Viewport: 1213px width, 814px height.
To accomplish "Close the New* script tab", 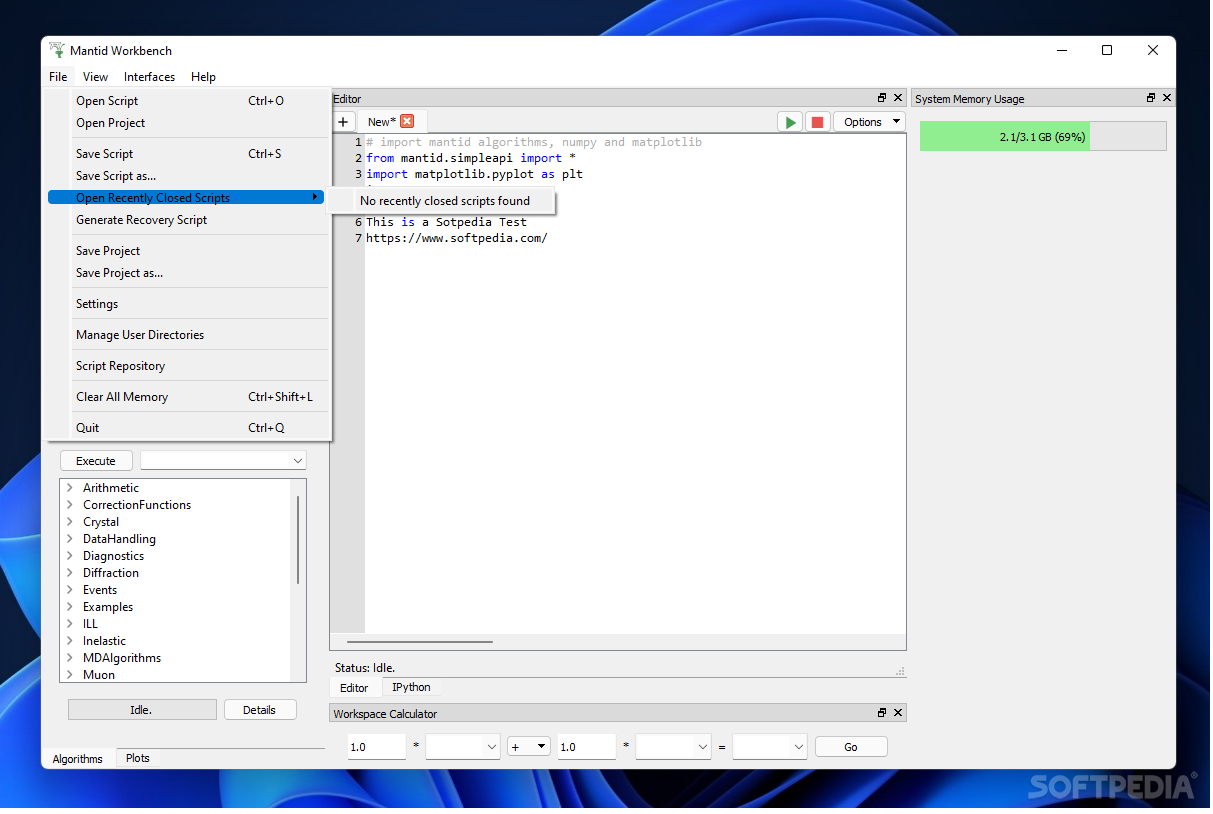I will (x=407, y=121).
